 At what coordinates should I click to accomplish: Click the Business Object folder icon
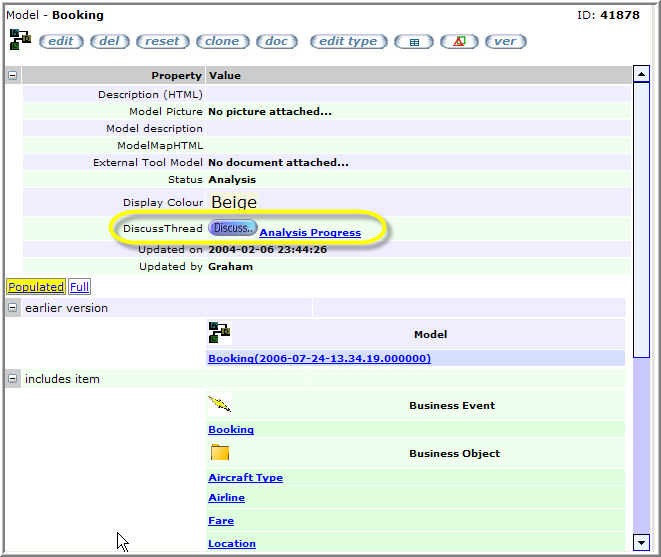coord(219,453)
